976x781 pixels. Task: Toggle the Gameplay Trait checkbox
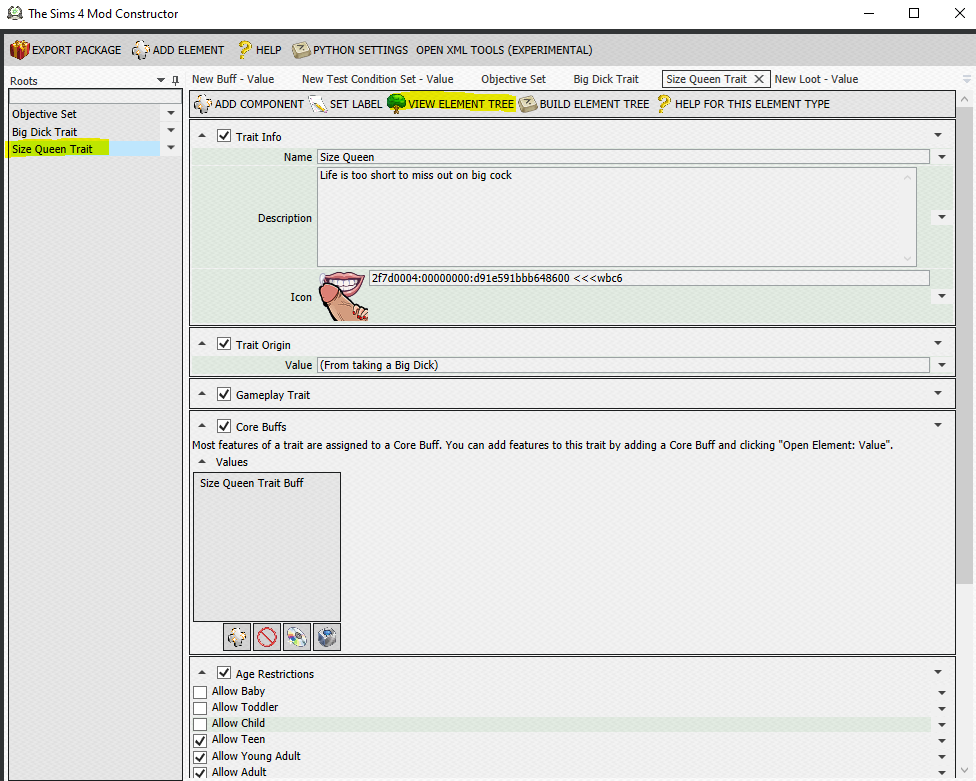224,394
